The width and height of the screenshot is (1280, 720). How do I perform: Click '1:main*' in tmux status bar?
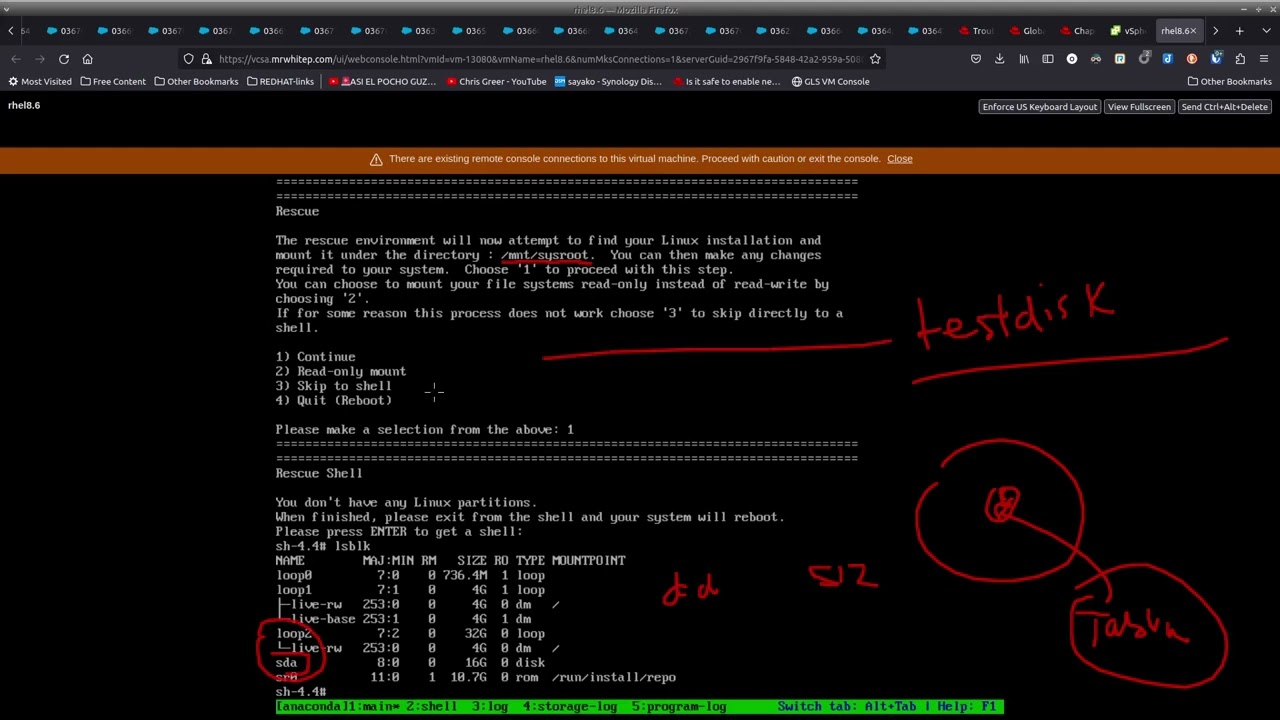374,707
